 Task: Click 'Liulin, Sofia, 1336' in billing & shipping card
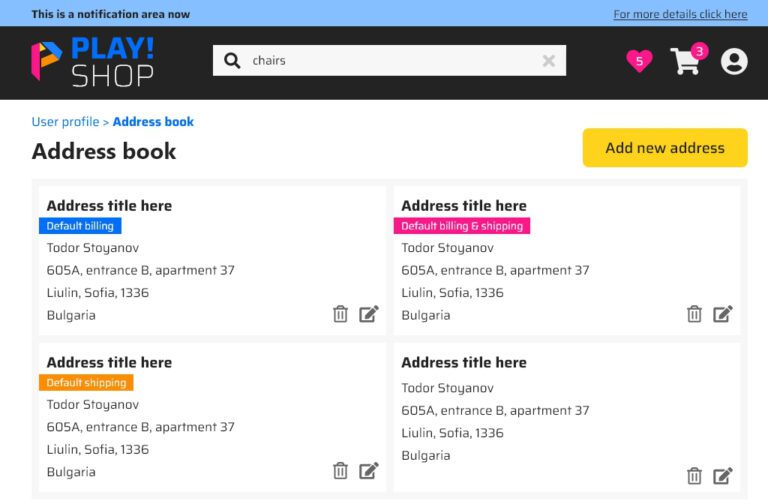(x=452, y=292)
